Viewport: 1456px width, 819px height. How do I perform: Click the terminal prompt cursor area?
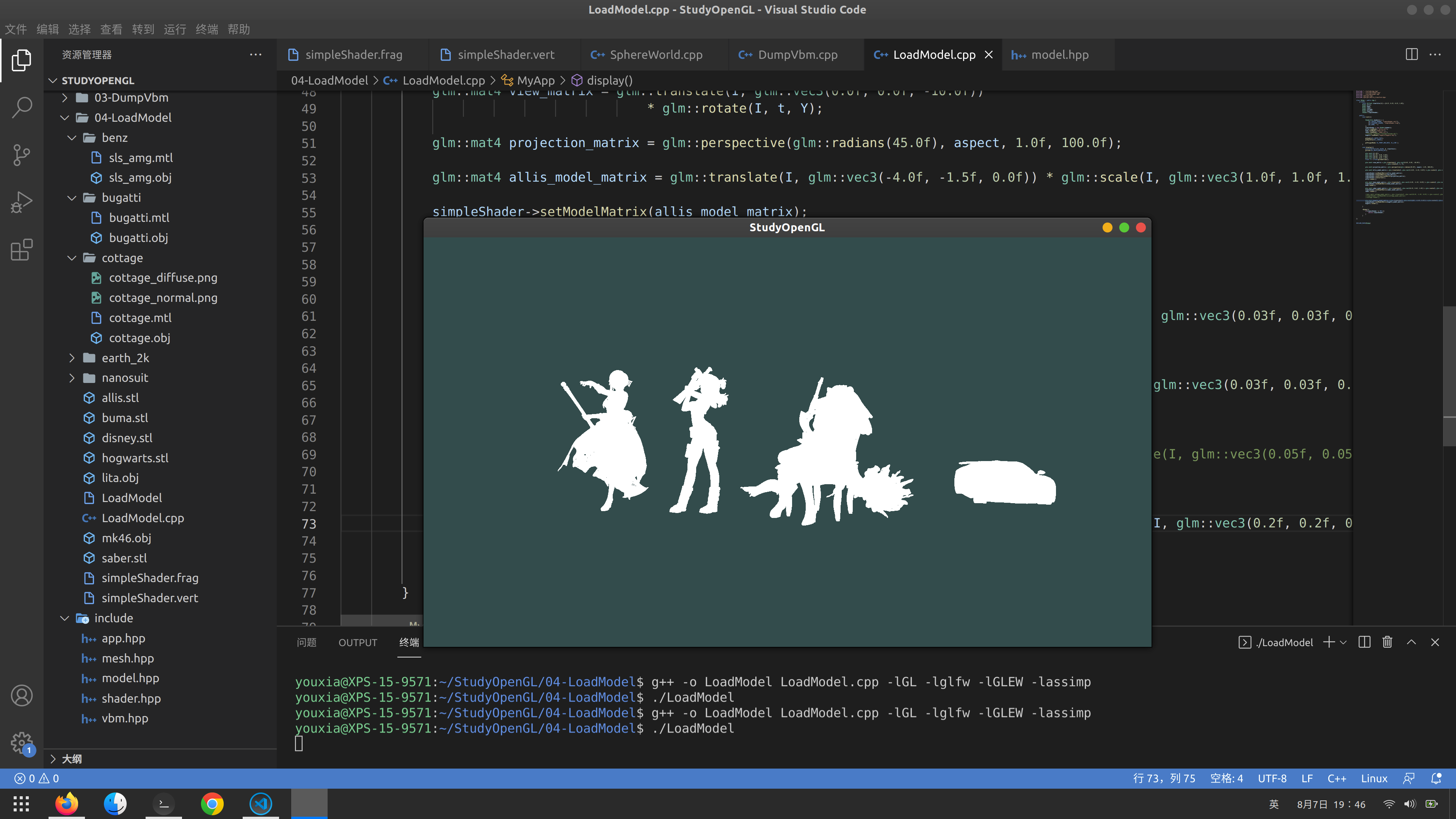pyautogui.click(x=299, y=743)
